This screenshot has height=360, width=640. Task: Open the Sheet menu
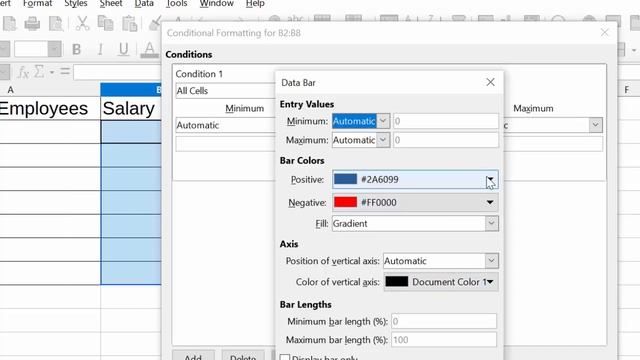coord(111,4)
